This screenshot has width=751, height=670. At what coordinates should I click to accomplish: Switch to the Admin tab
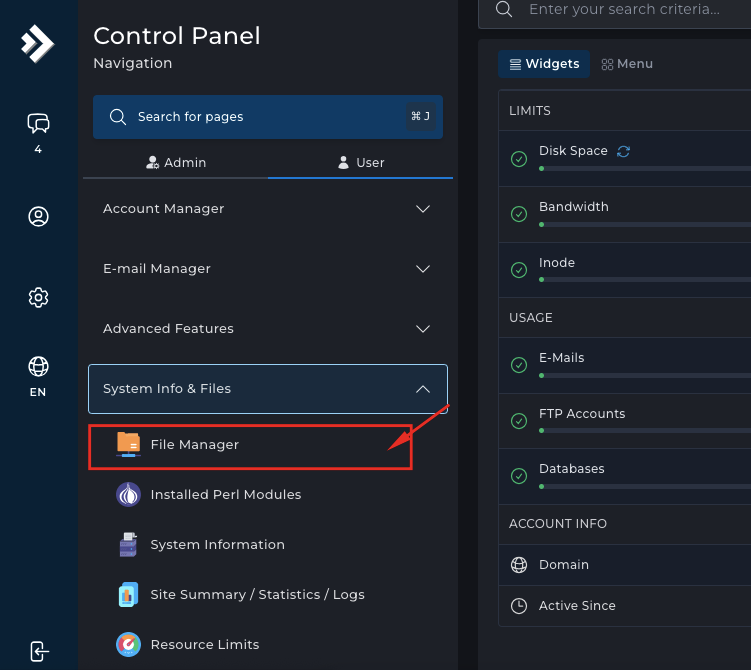click(176, 163)
